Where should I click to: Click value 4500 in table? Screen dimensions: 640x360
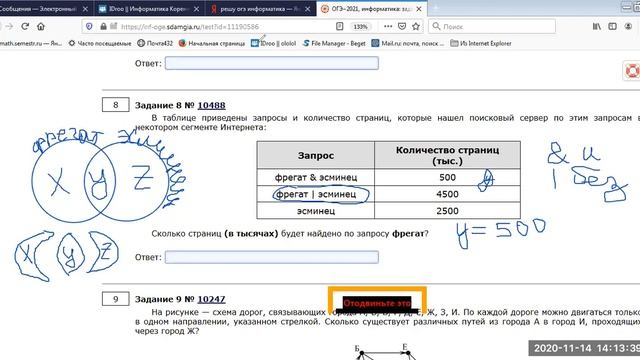coord(447,194)
